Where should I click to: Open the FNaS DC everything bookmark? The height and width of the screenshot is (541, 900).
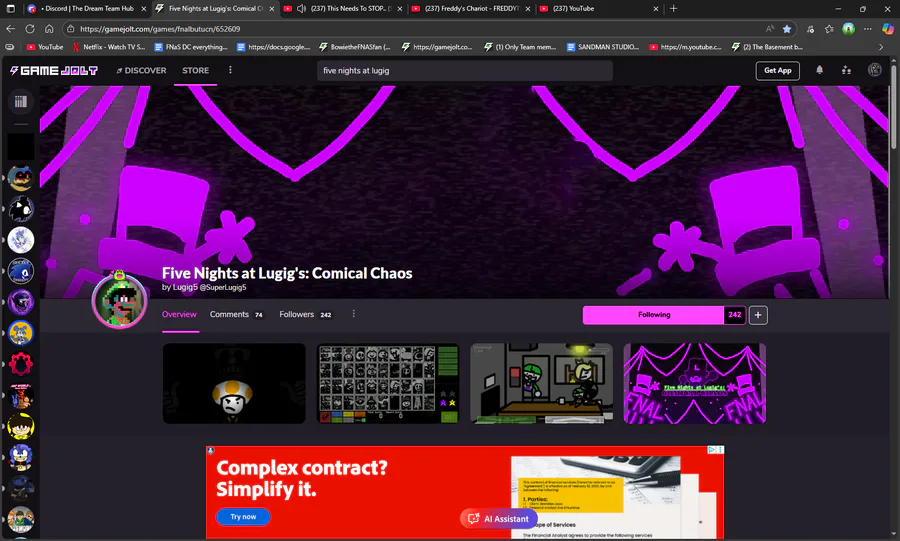(x=191, y=47)
